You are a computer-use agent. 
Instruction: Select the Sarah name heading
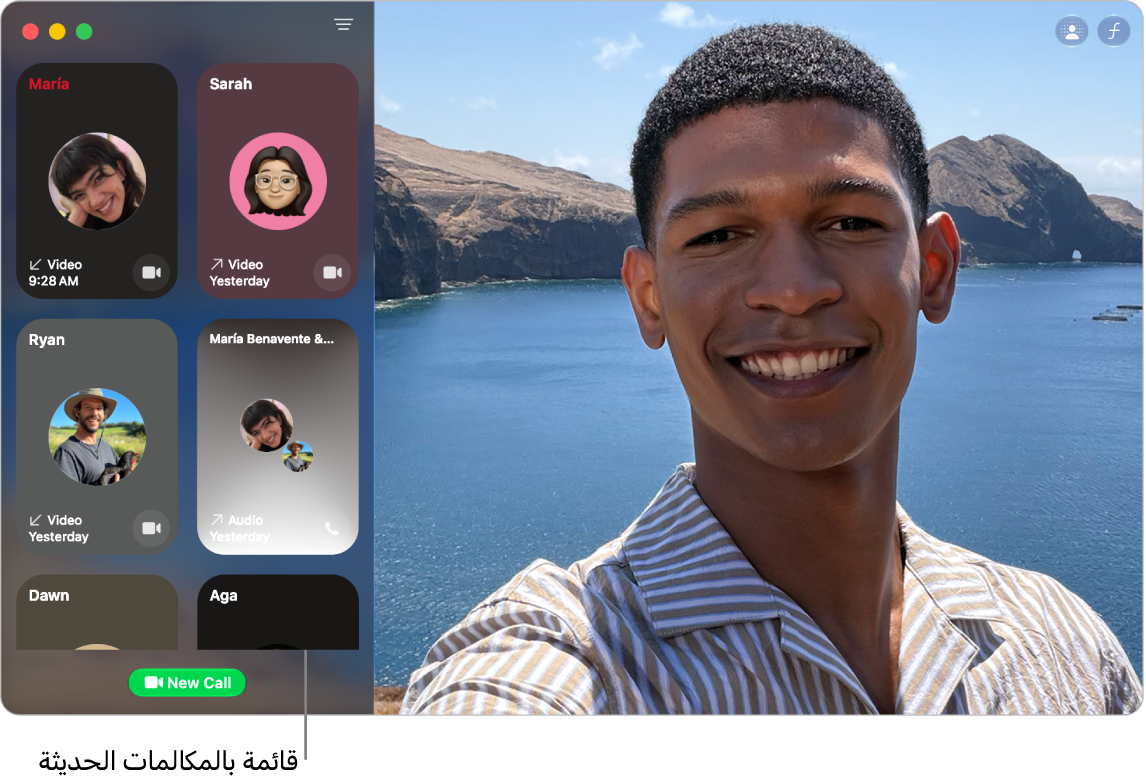coord(231,84)
